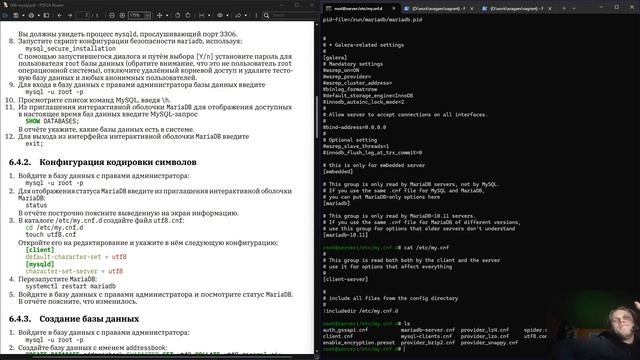
Task: Click 'mysql_secure_installation' command text in PDF
Action: click(71, 49)
